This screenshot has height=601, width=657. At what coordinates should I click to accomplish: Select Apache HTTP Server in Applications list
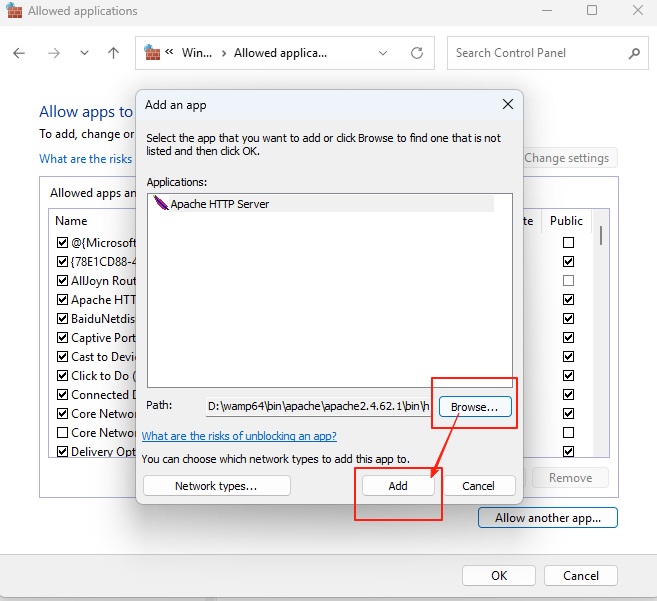[x=323, y=204]
